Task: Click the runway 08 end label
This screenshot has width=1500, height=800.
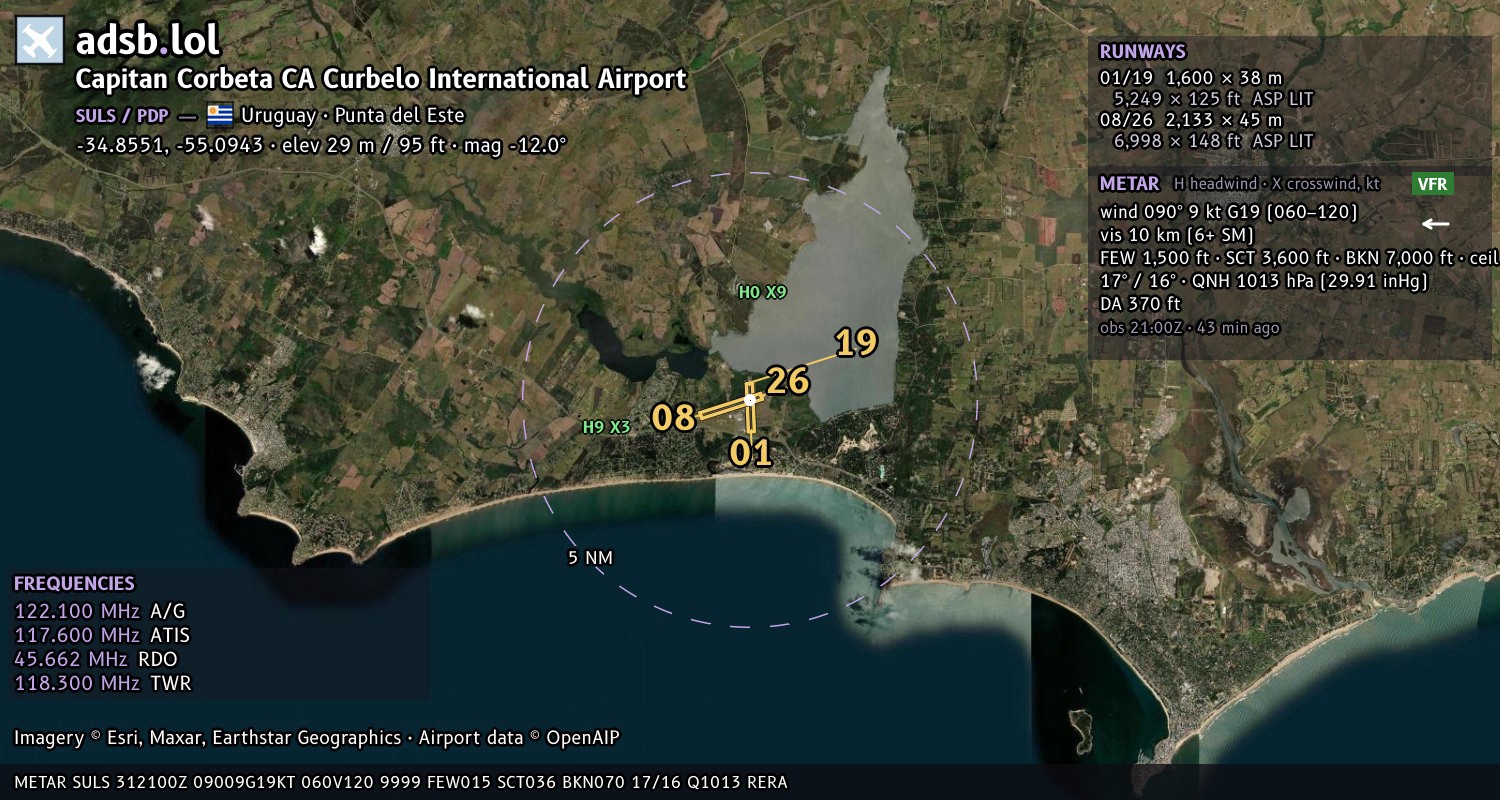Action: pos(673,418)
